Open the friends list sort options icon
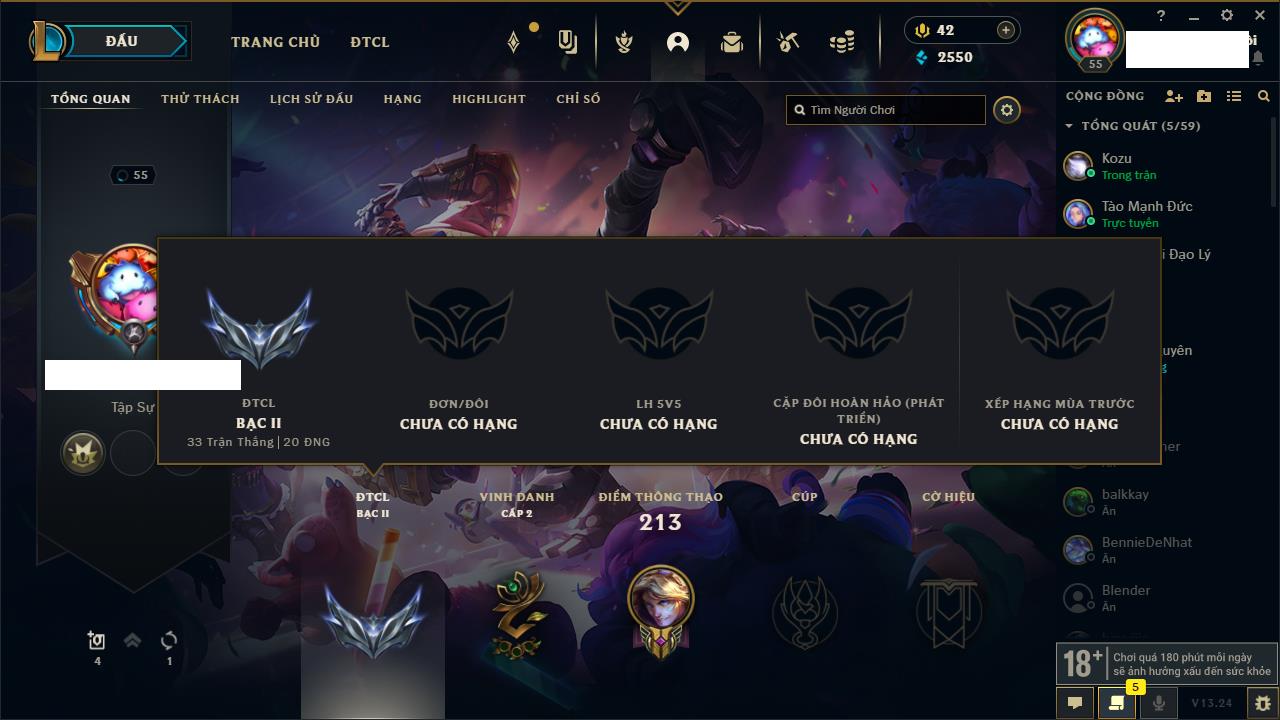The height and width of the screenshot is (720, 1280). pyautogui.click(x=1234, y=96)
